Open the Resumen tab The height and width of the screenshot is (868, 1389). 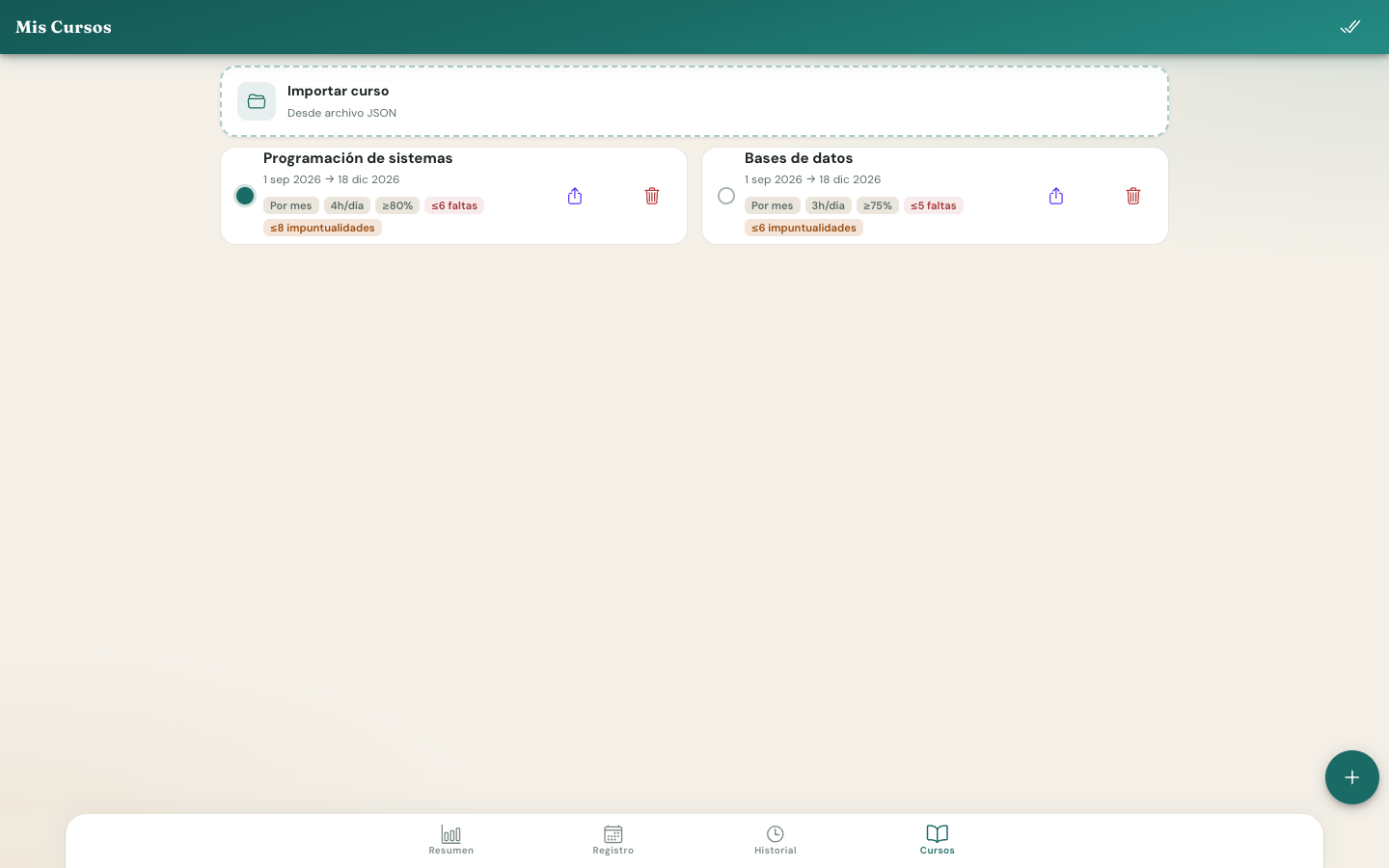click(x=451, y=840)
